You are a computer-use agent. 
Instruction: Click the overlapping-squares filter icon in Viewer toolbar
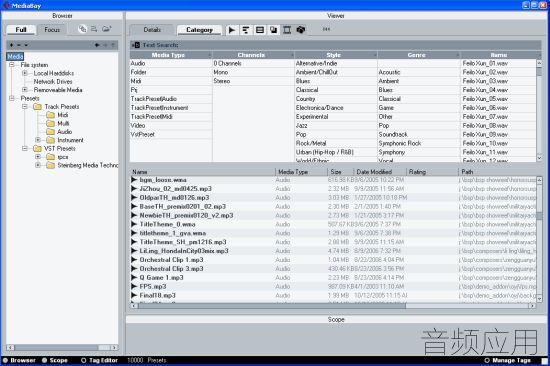coord(273,30)
